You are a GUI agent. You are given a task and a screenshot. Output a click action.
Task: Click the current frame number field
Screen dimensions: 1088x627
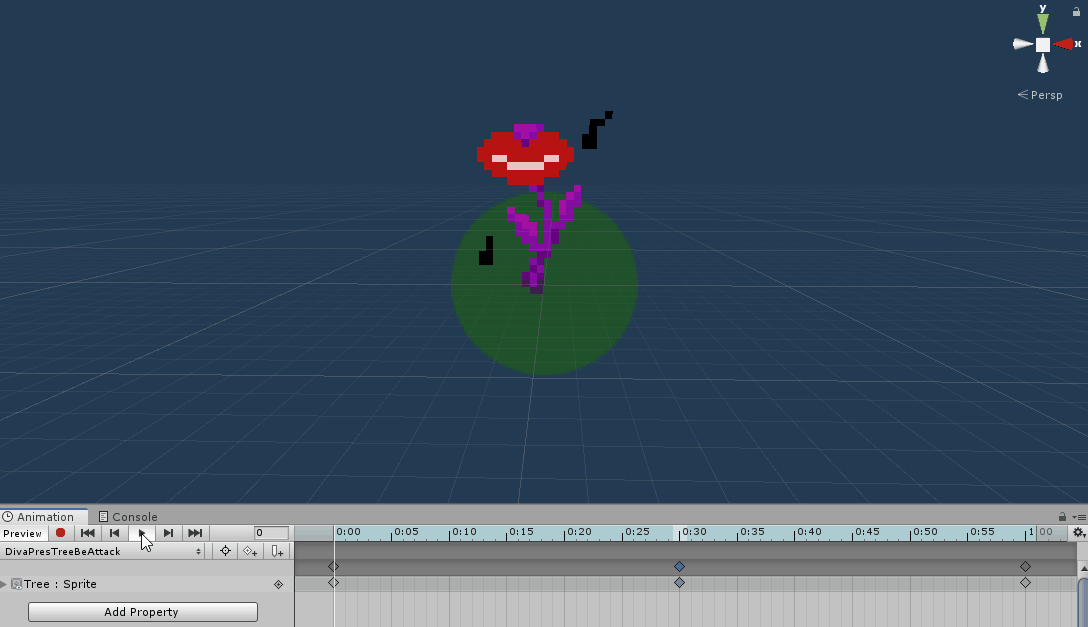pos(271,533)
